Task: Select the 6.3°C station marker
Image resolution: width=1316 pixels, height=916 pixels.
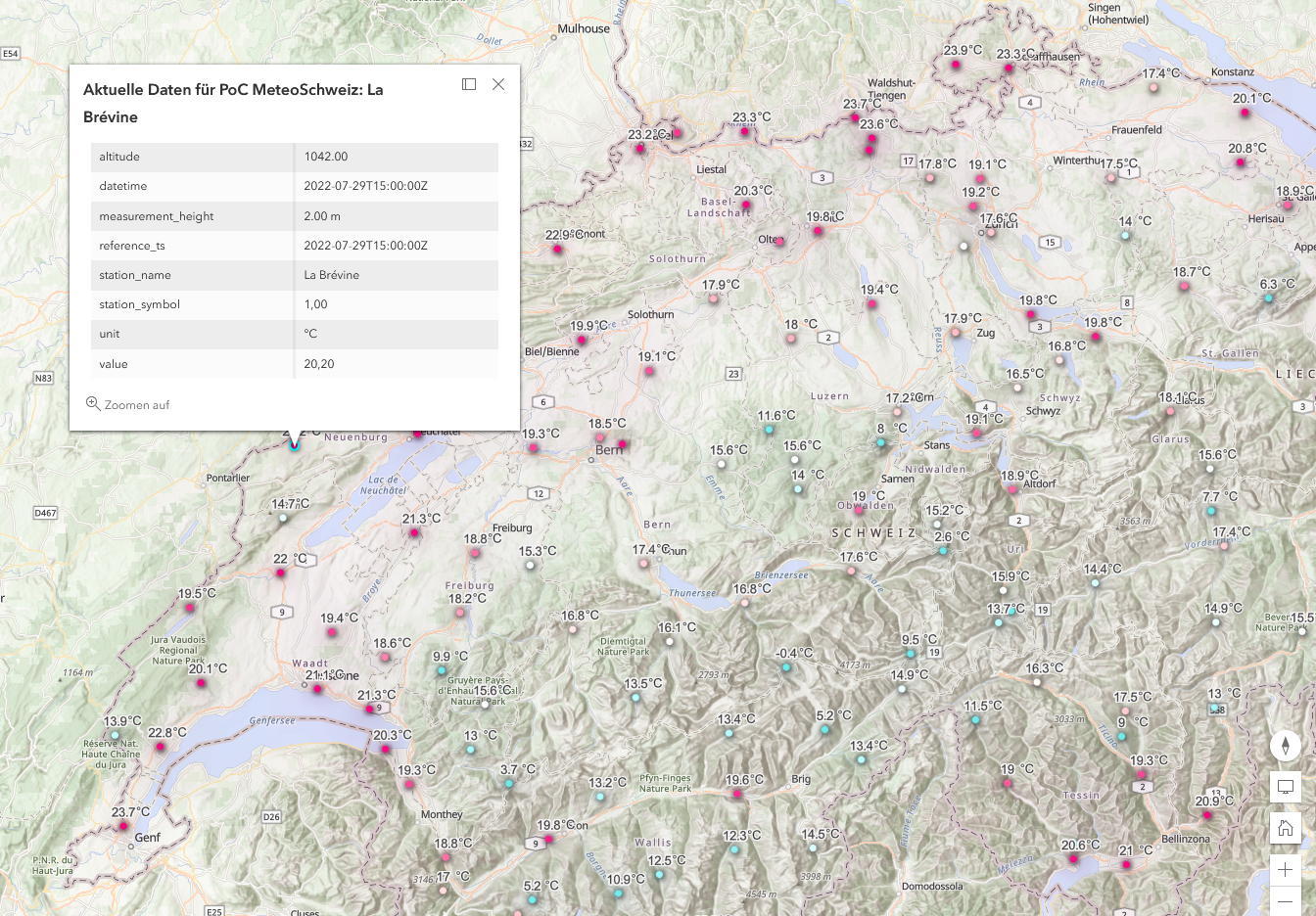Action: pos(1268,298)
